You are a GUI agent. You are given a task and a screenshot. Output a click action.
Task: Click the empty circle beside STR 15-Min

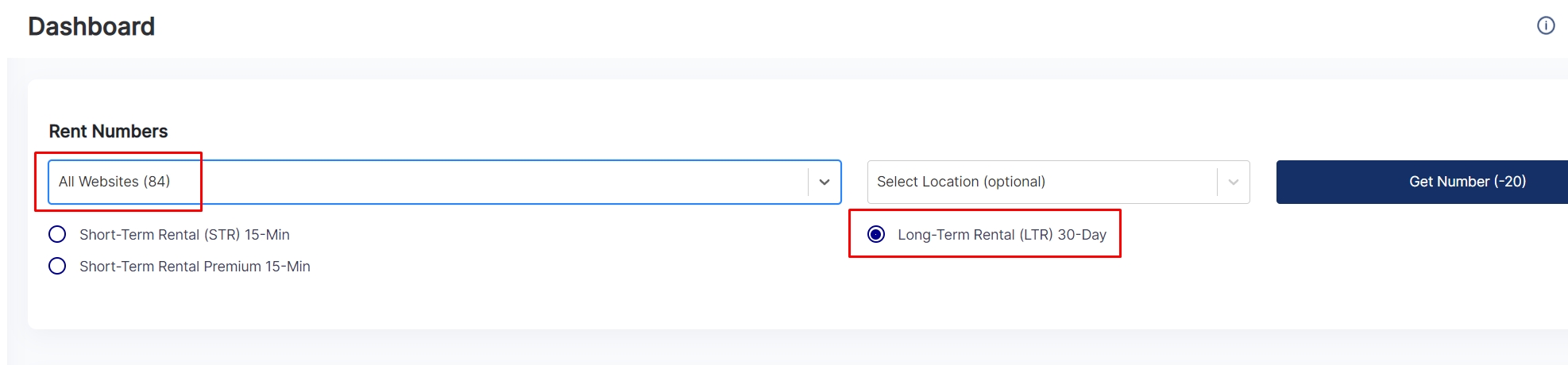tap(57, 234)
